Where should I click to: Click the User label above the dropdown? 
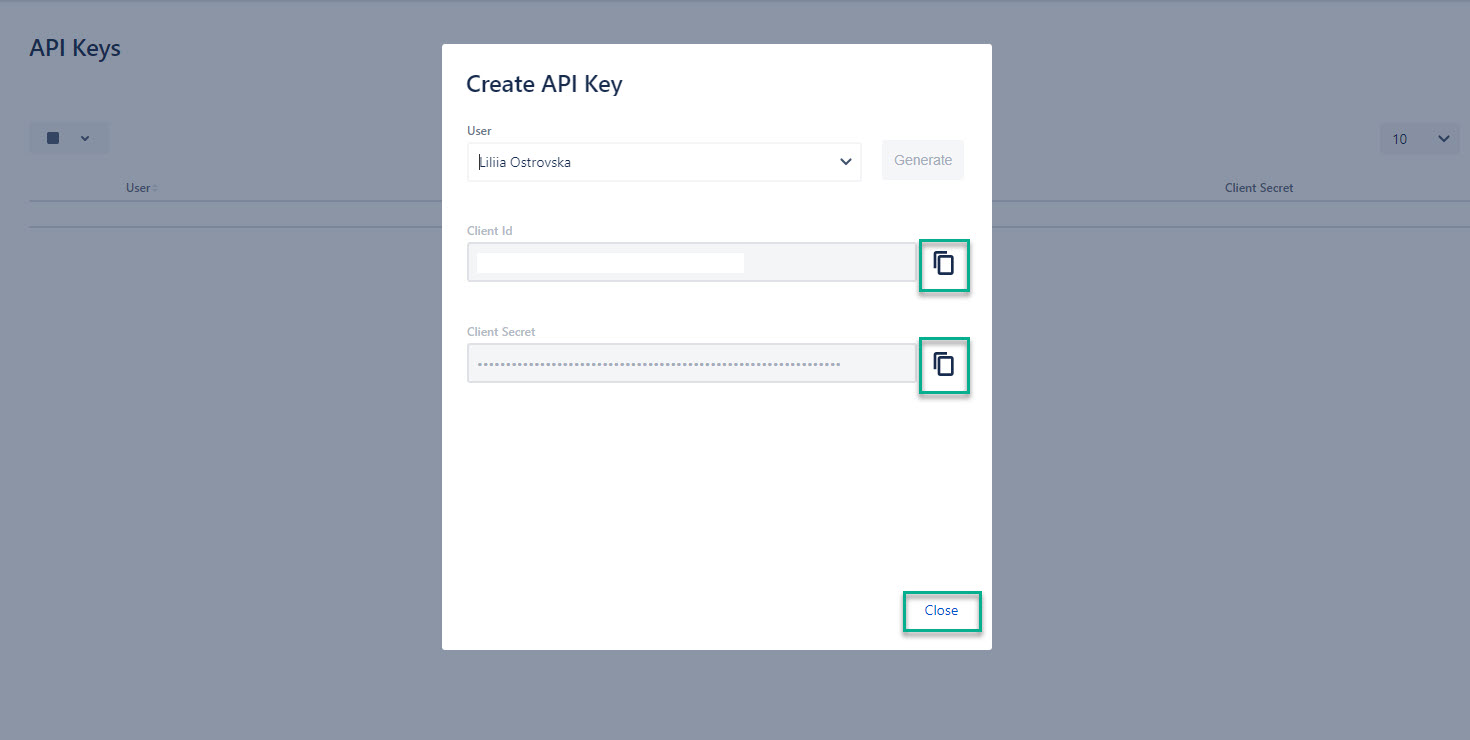tap(479, 131)
